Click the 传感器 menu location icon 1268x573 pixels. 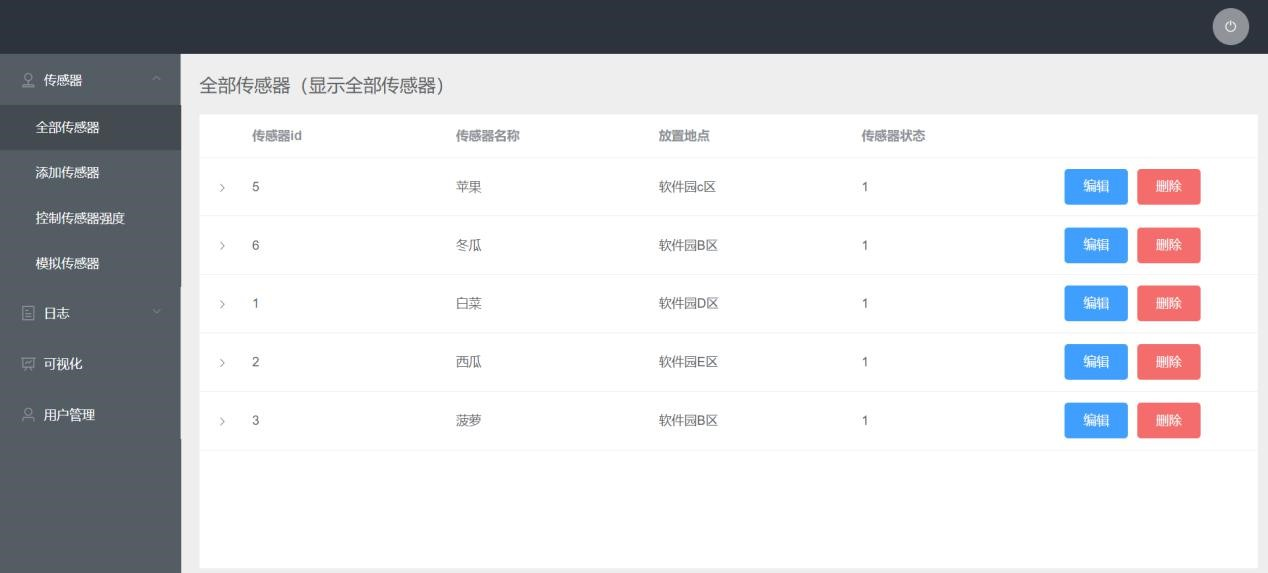pyautogui.click(x=29, y=80)
